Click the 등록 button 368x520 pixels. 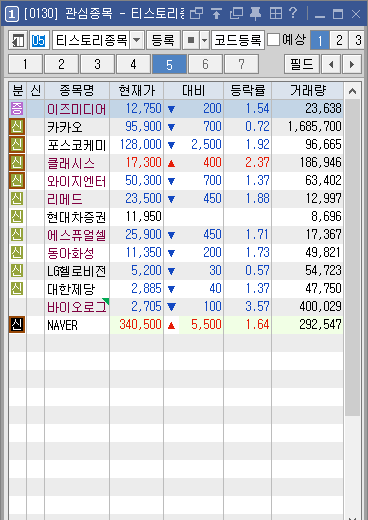point(163,40)
